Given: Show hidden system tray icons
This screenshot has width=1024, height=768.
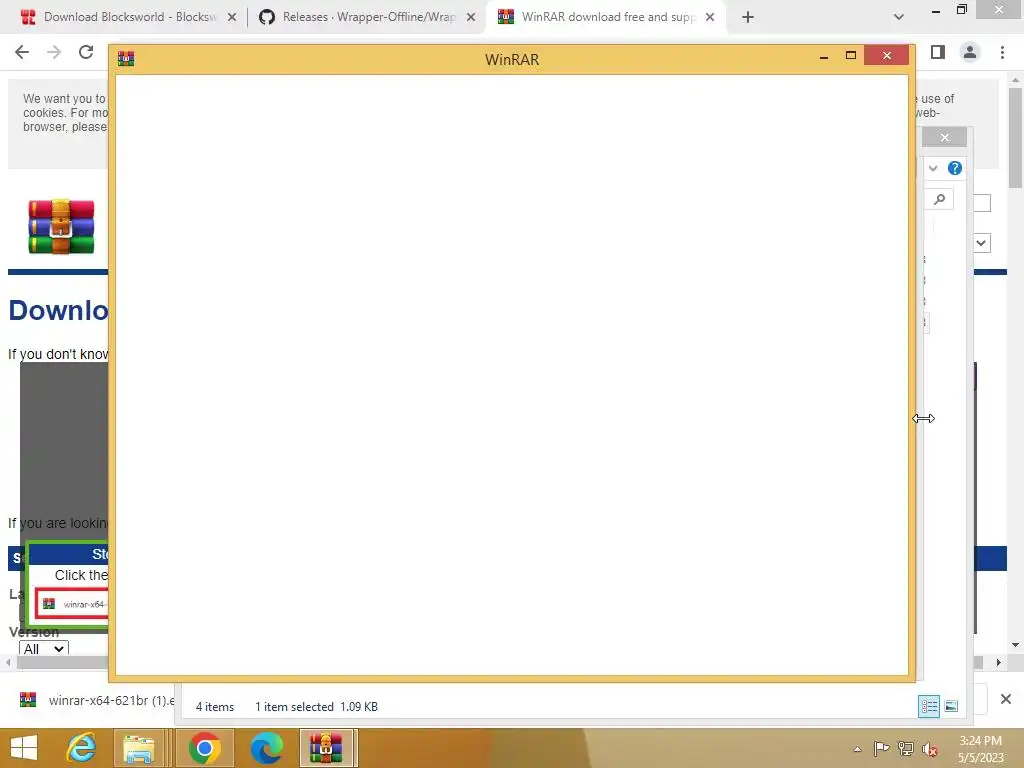Looking at the screenshot, I should pyautogui.click(x=857, y=749).
